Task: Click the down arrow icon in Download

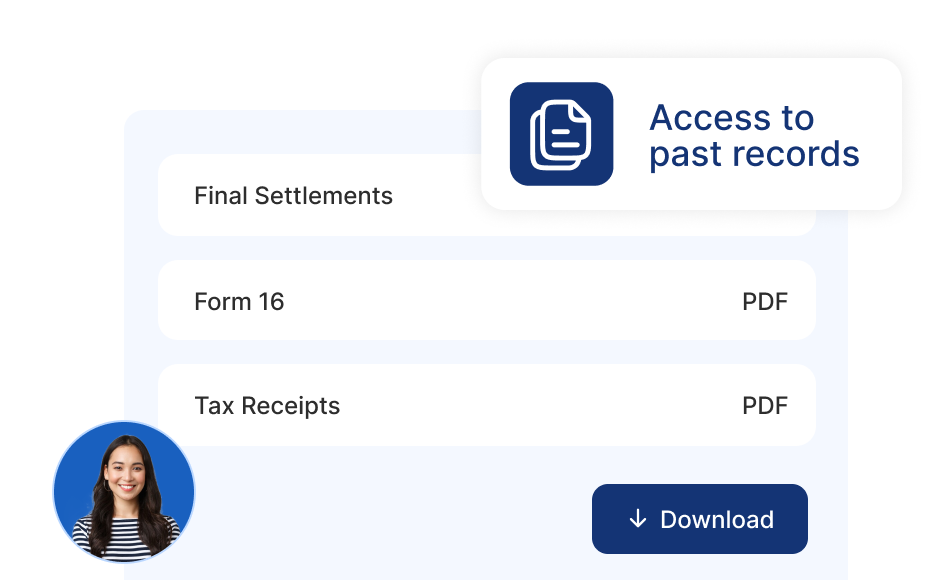Action: tap(638, 519)
